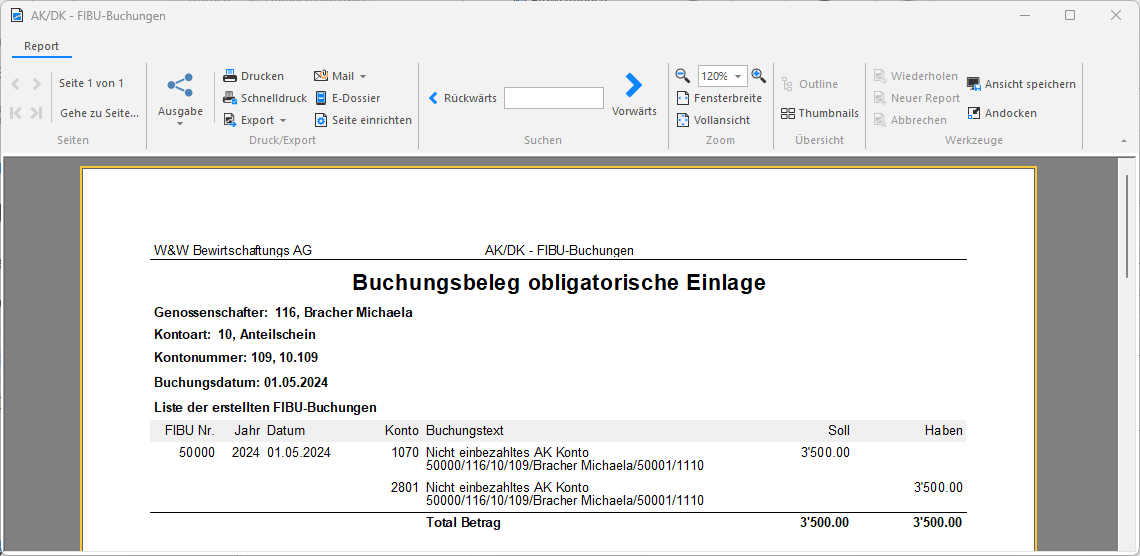Click Abbrechen in Werkzeuge
1140x556 pixels.
[910, 120]
